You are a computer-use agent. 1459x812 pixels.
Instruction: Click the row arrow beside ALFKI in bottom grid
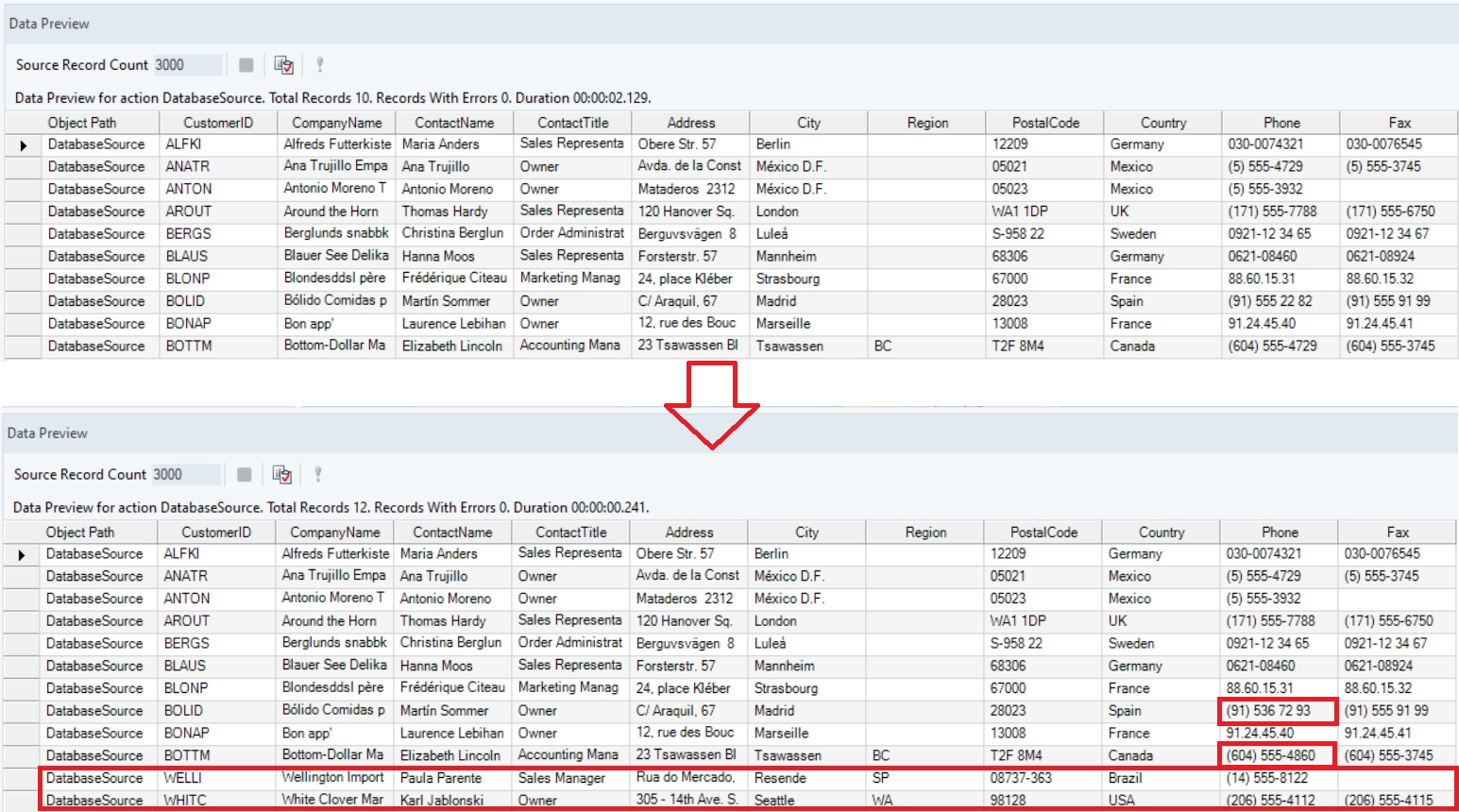(x=22, y=555)
